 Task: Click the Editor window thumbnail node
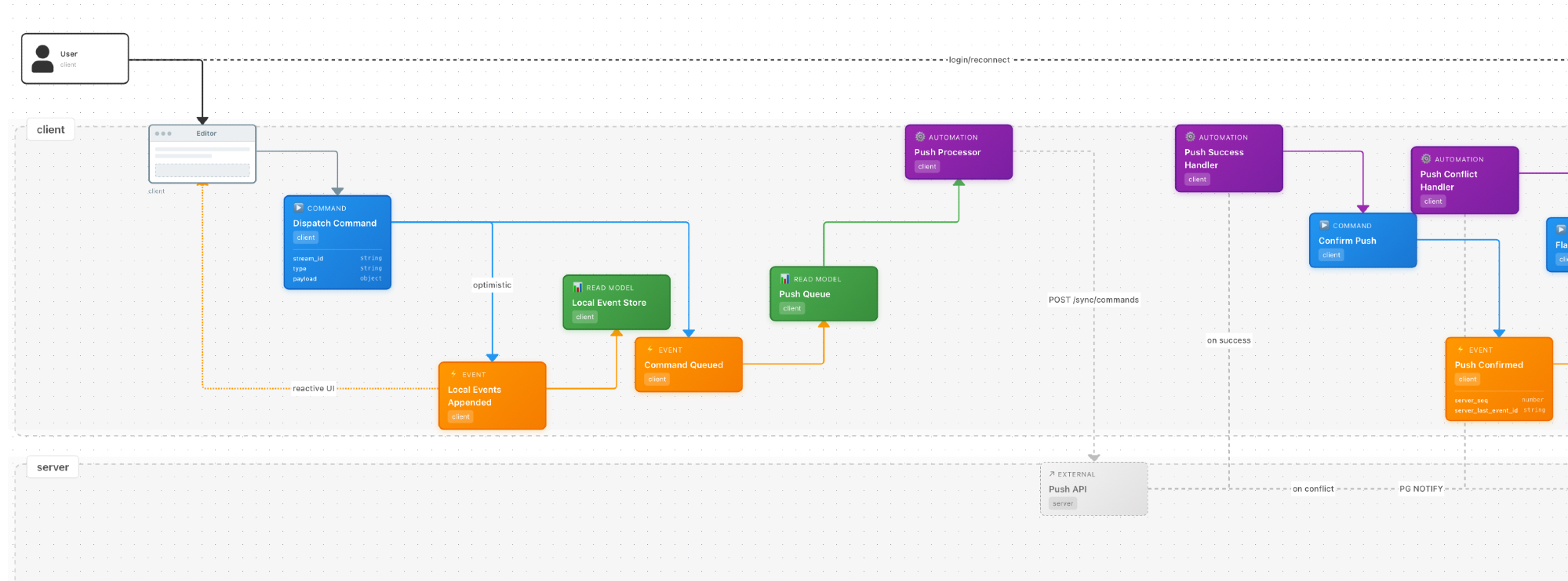[202, 154]
